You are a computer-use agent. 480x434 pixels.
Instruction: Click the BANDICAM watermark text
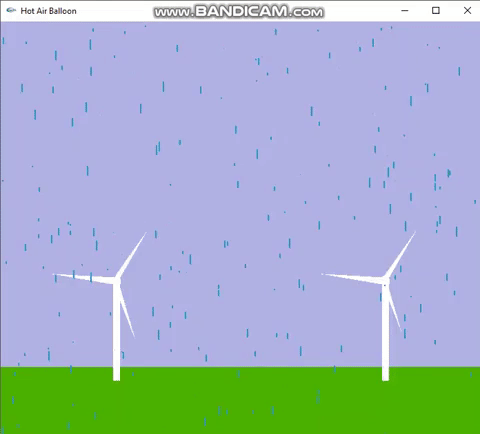(239, 12)
